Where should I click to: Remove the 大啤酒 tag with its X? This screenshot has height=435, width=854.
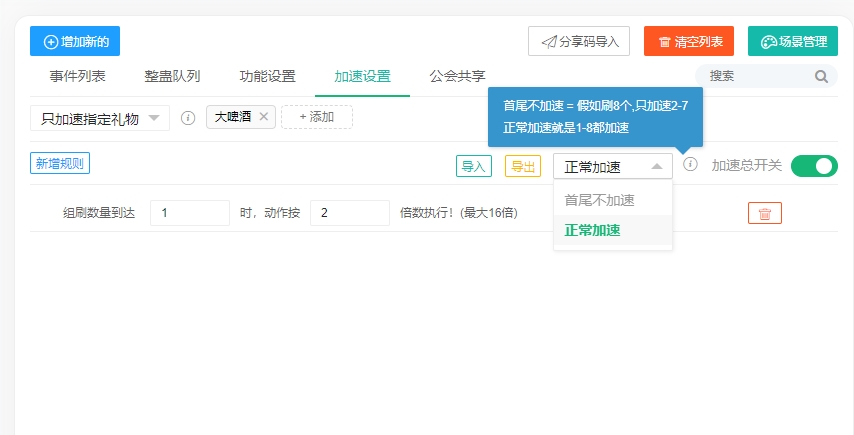tap(264, 117)
